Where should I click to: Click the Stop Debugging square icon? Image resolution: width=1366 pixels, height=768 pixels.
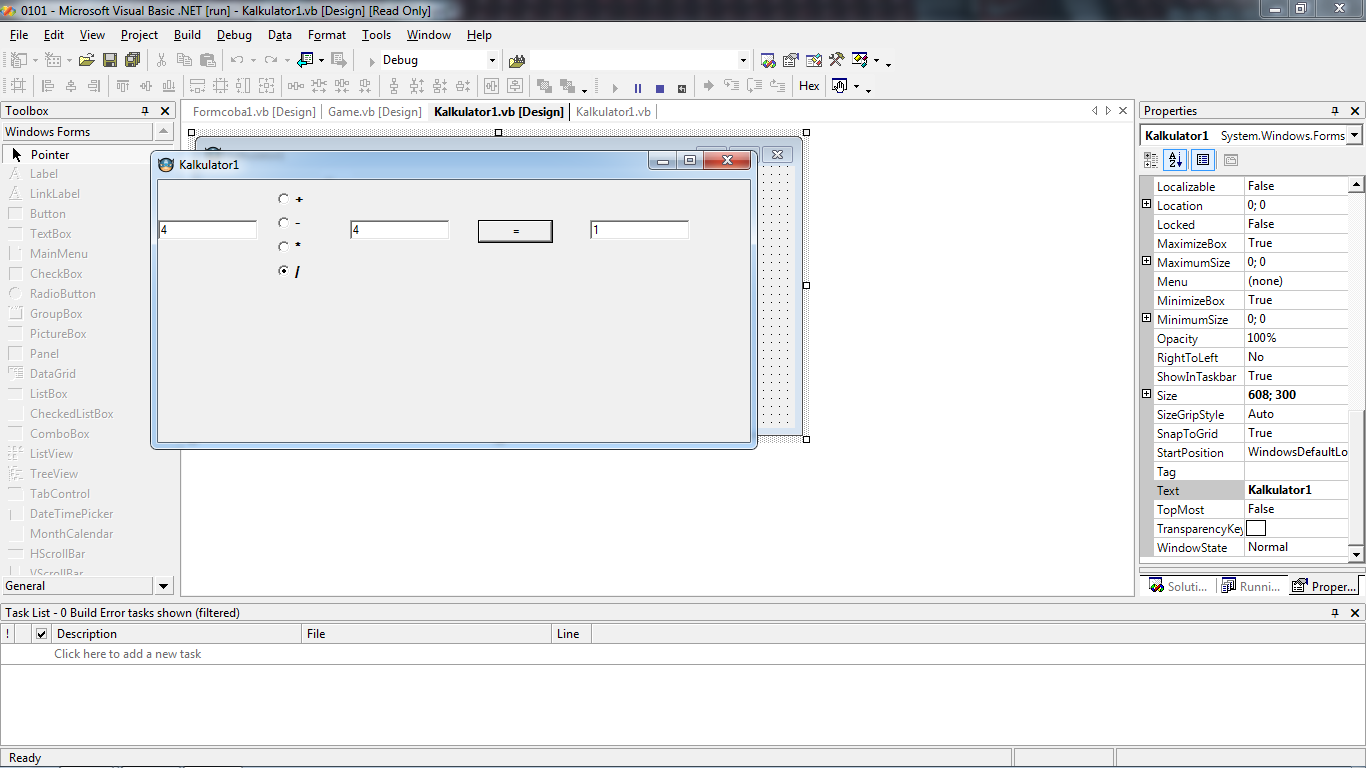659,87
